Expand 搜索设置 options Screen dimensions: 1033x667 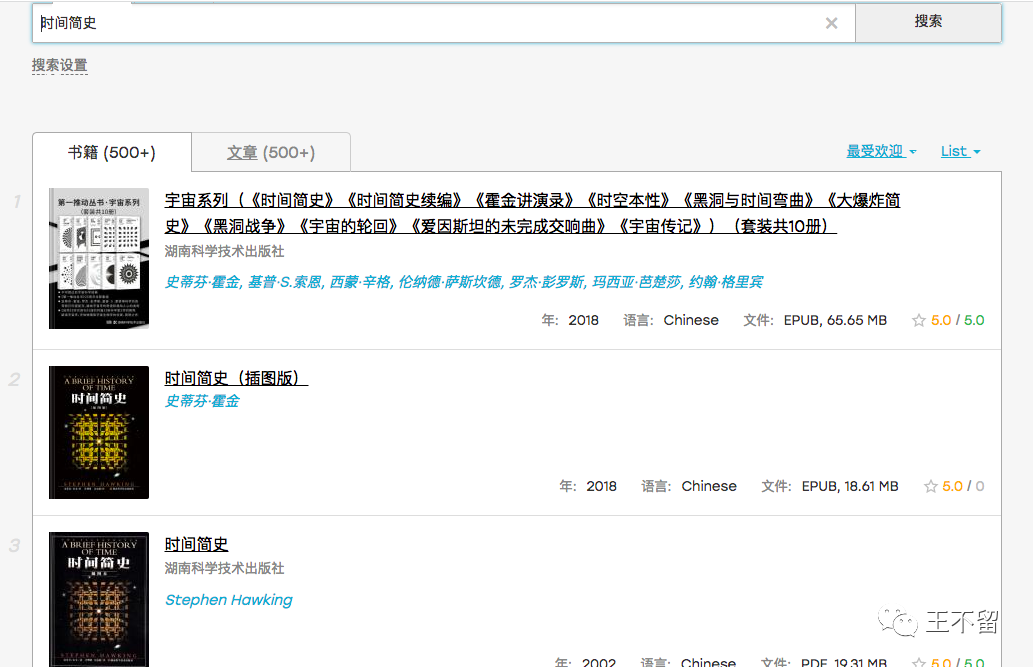tap(59, 64)
